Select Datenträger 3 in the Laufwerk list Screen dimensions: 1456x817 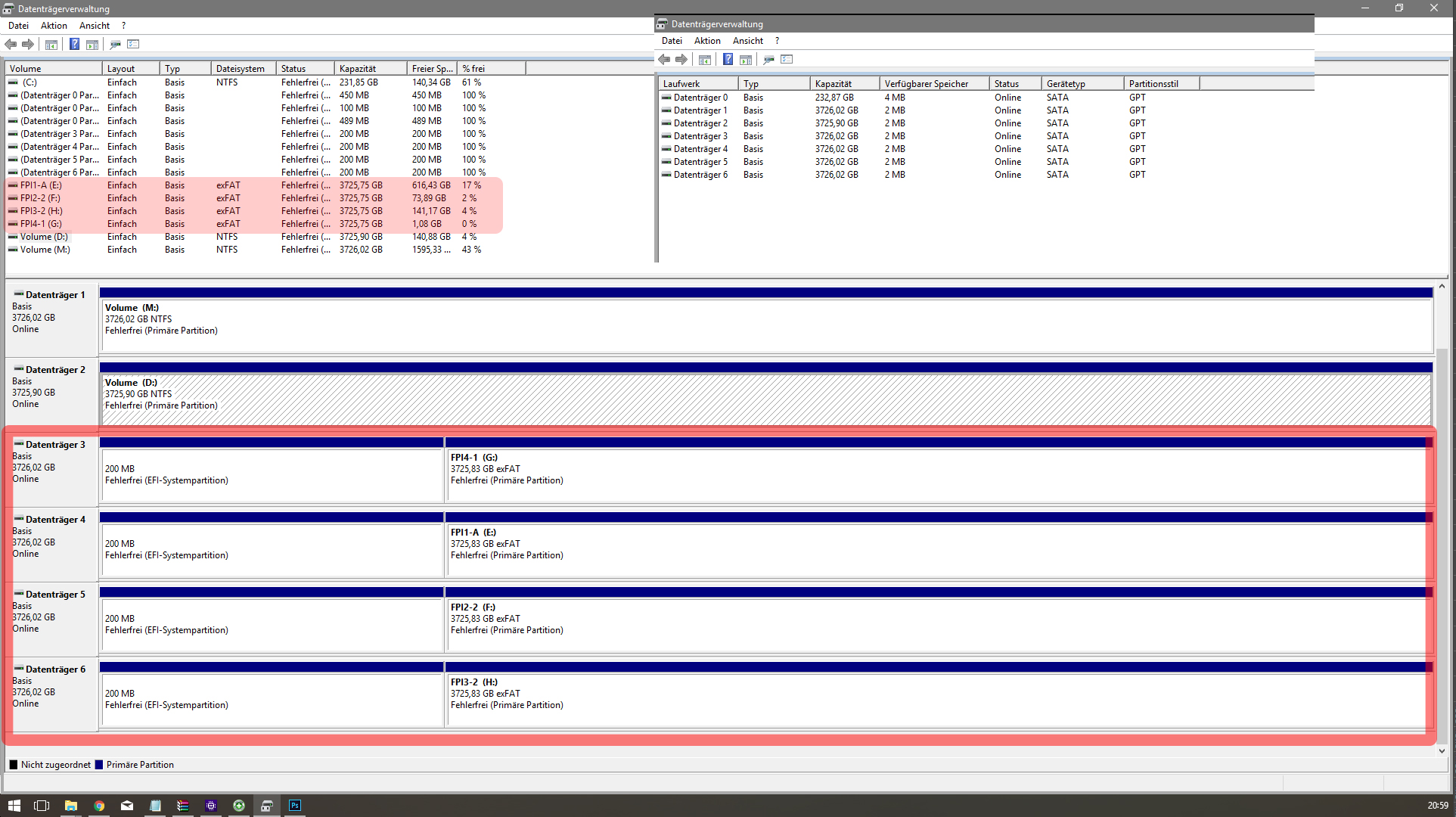[700, 136]
